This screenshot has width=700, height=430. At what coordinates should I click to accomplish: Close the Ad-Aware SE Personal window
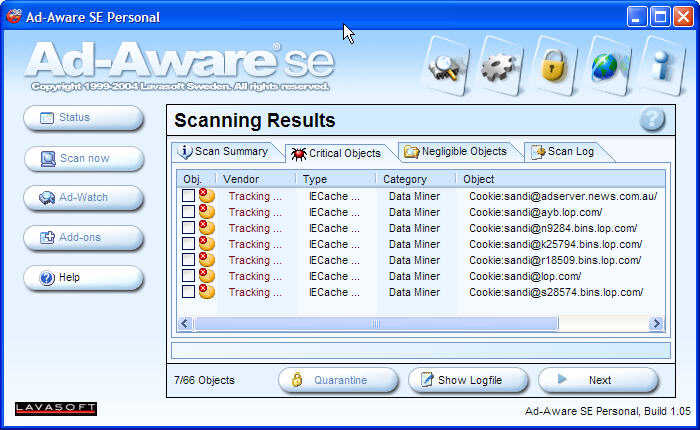(683, 17)
